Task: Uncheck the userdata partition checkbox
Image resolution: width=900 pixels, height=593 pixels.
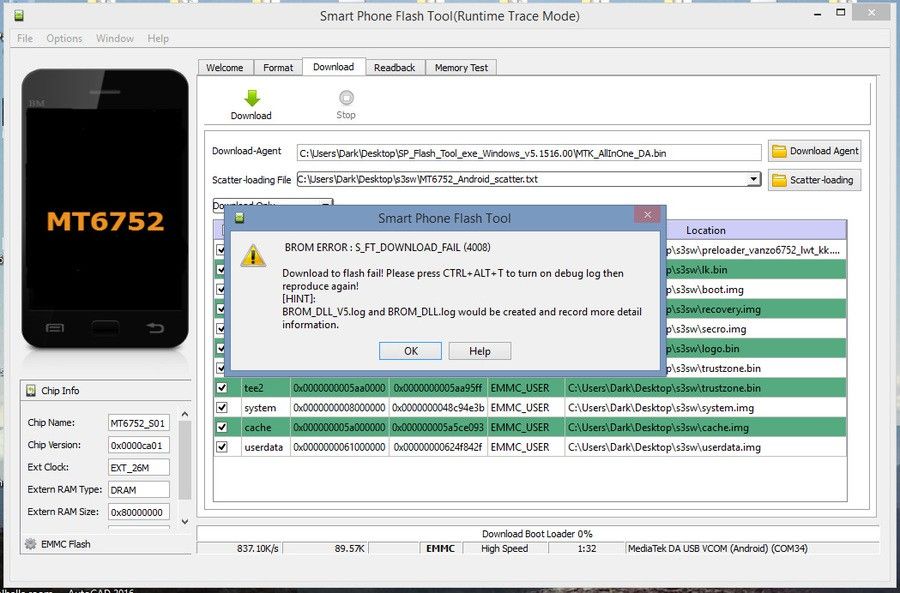Action: pyautogui.click(x=222, y=447)
